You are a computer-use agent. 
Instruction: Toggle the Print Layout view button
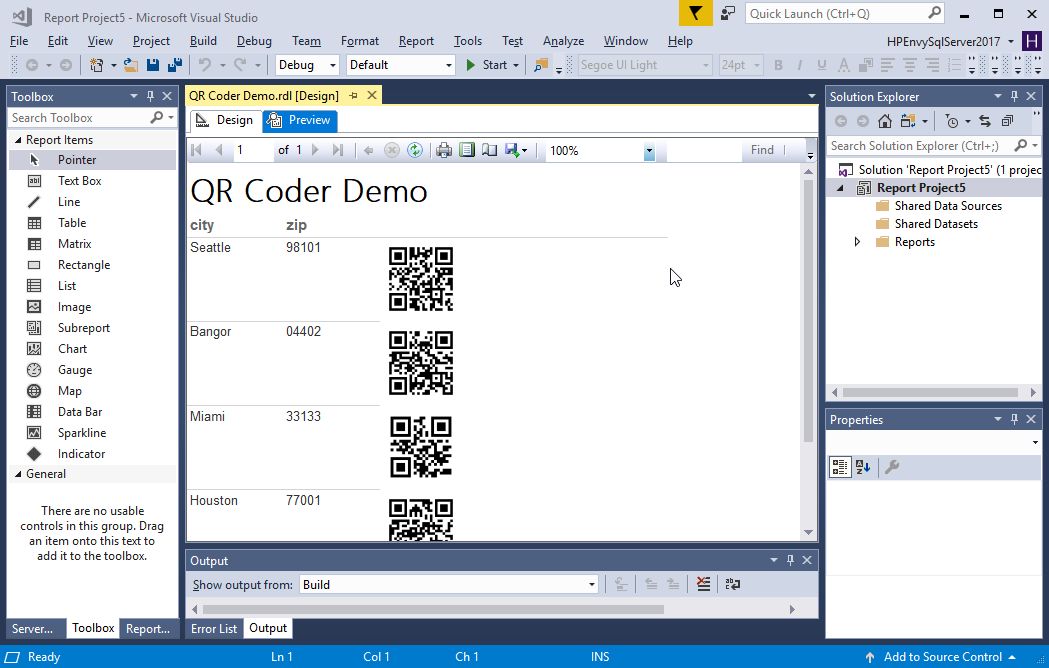(x=467, y=150)
